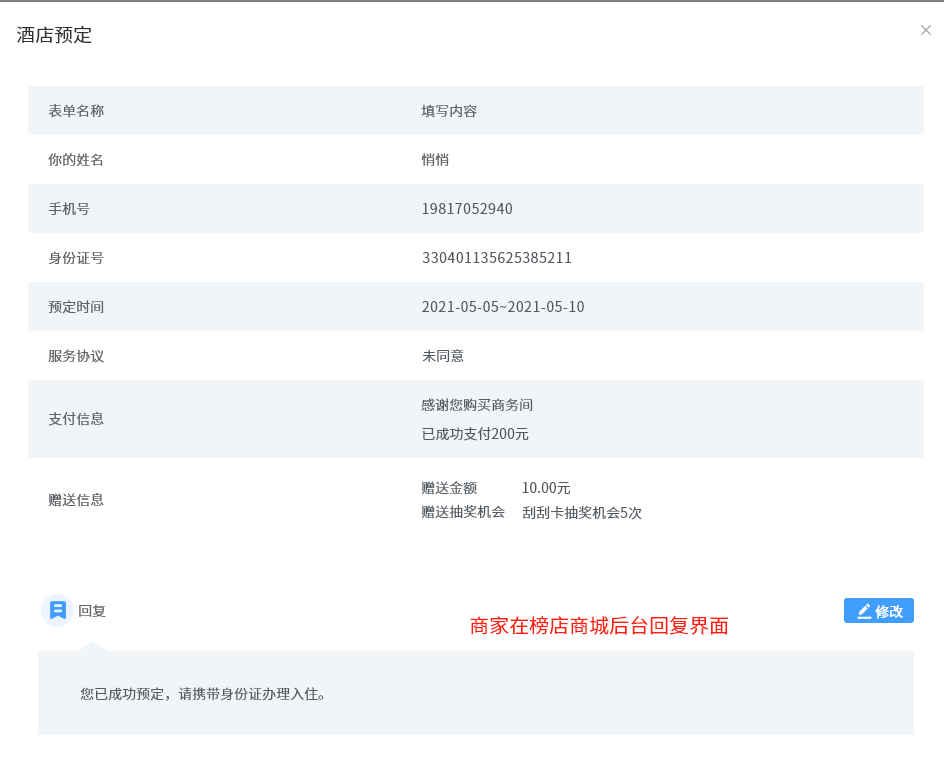The width and height of the screenshot is (944, 776).
Task: Select ID number 330401135625385211
Action: tap(497, 258)
